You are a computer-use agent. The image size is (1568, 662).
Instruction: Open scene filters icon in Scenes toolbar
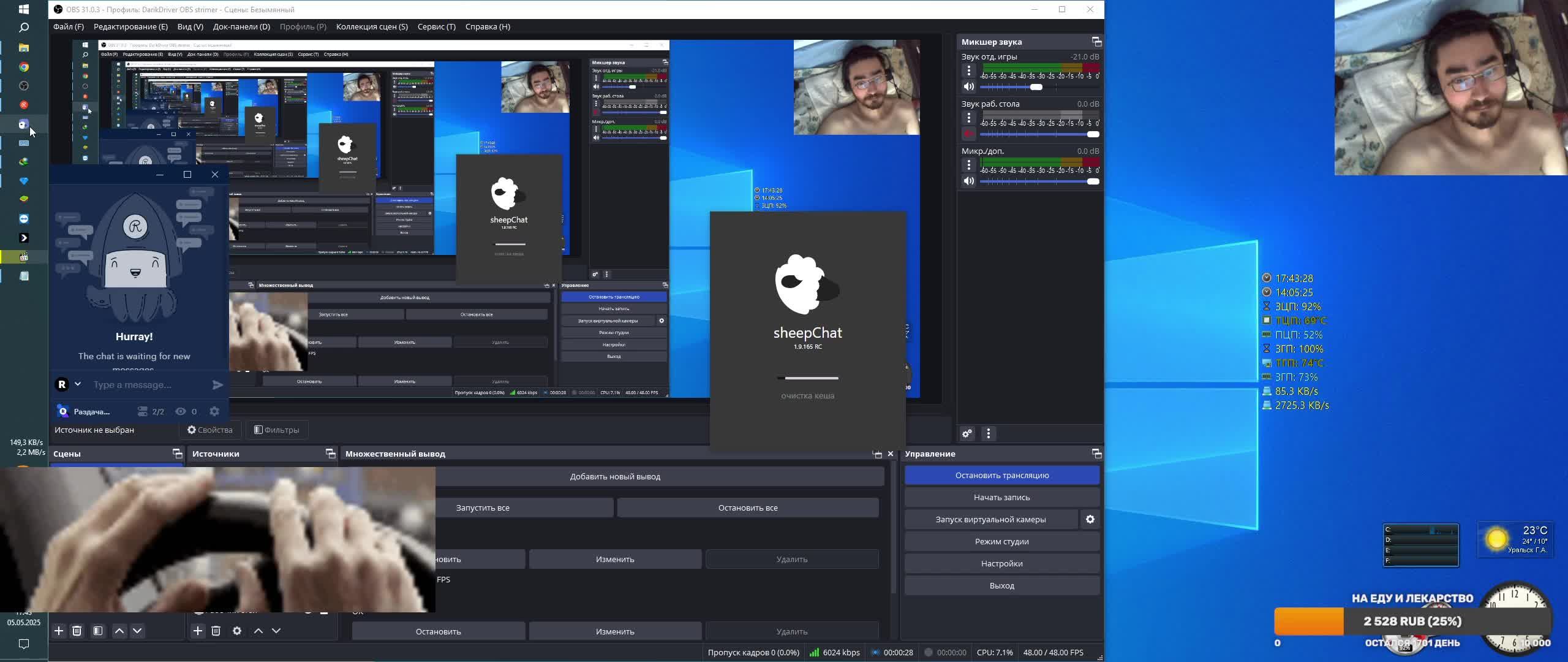point(98,630)
